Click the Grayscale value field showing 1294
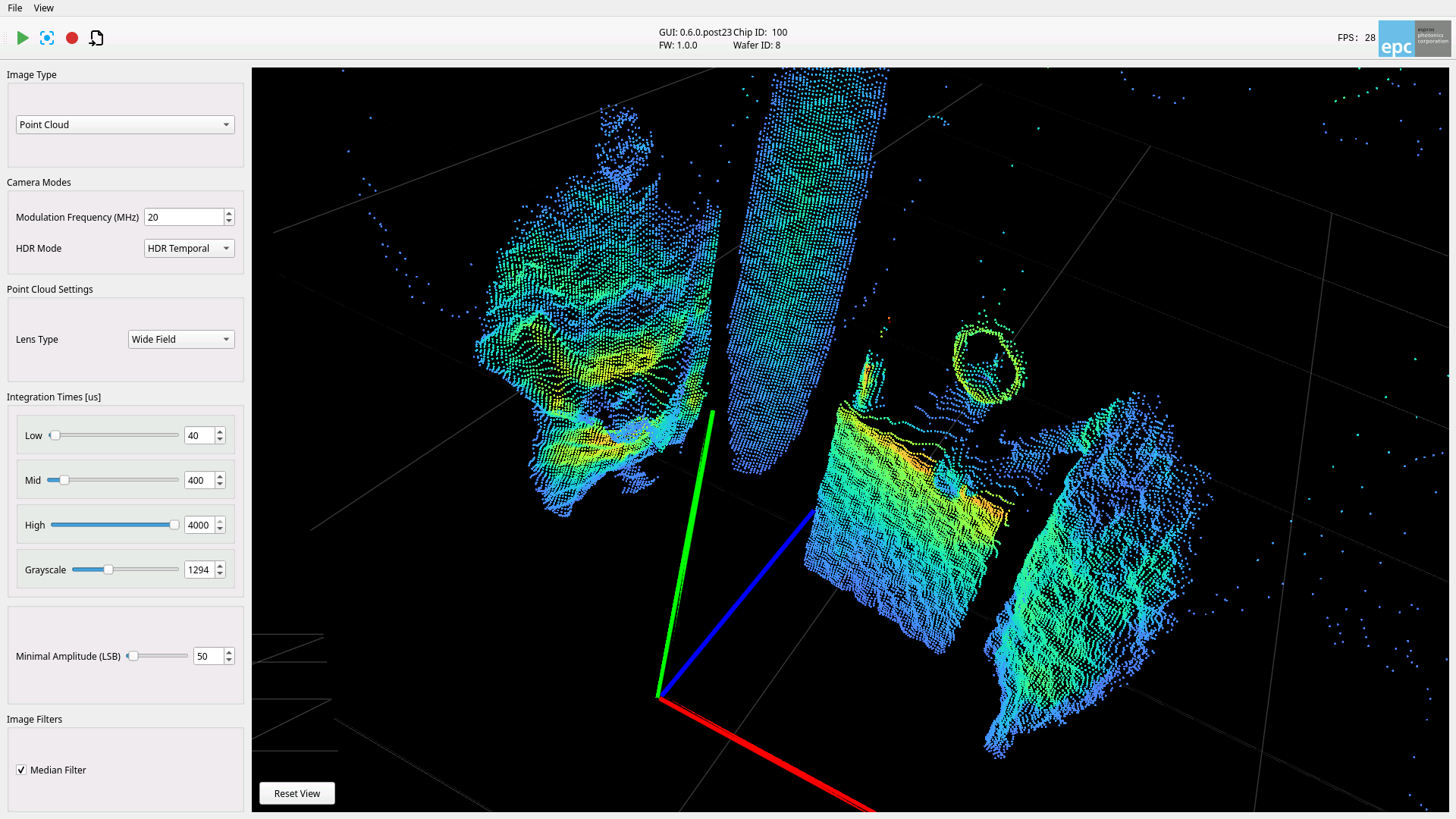Screen dimensions: 1456x819 199,570
